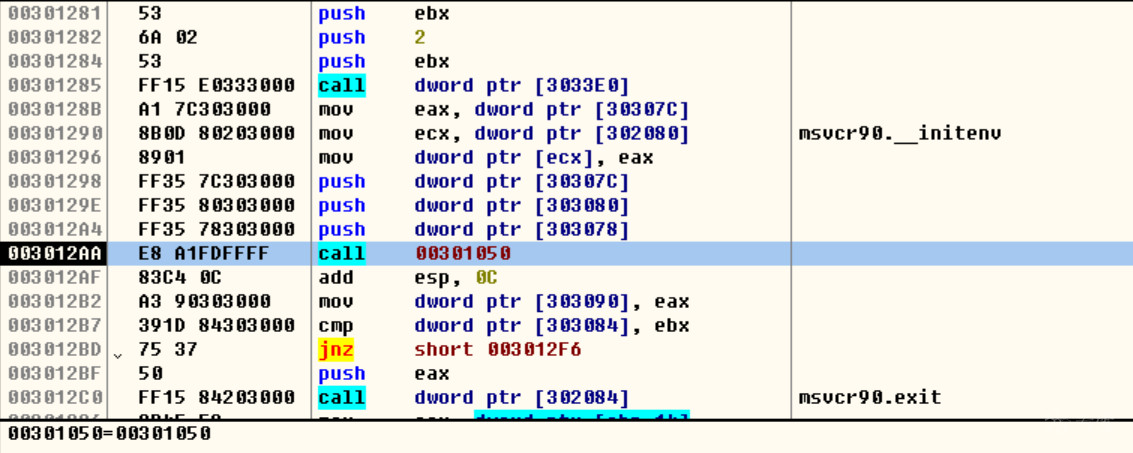The height and width of the screenshot is (453, 1133).
Task: Click hex bytes 8901
Action: (x=162, y=158)
